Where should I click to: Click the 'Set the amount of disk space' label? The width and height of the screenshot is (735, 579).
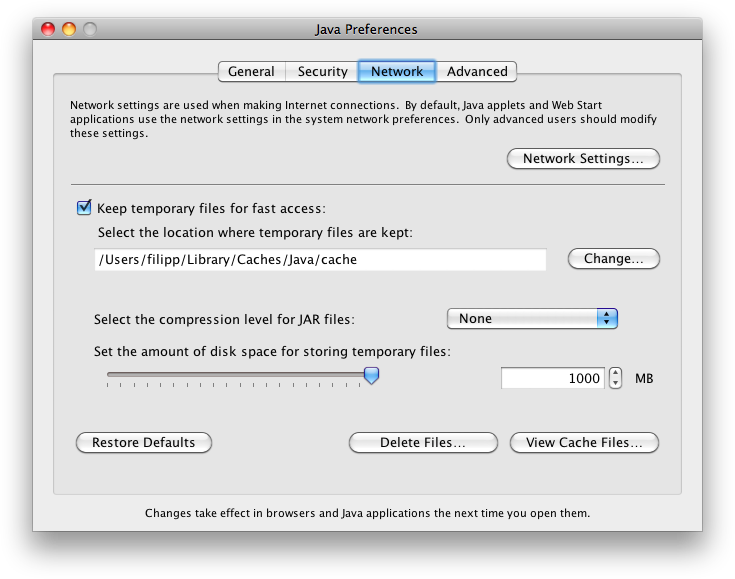point(272,352)
